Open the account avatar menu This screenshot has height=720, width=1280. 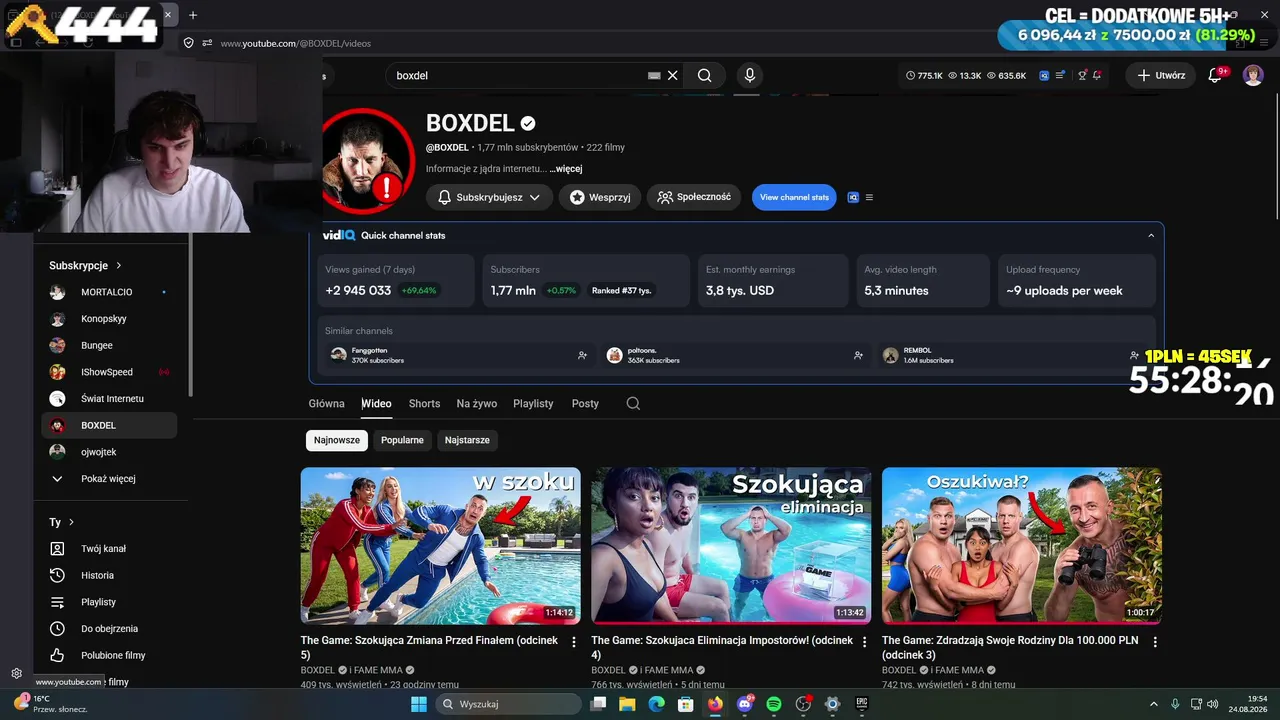(1253, 75)
